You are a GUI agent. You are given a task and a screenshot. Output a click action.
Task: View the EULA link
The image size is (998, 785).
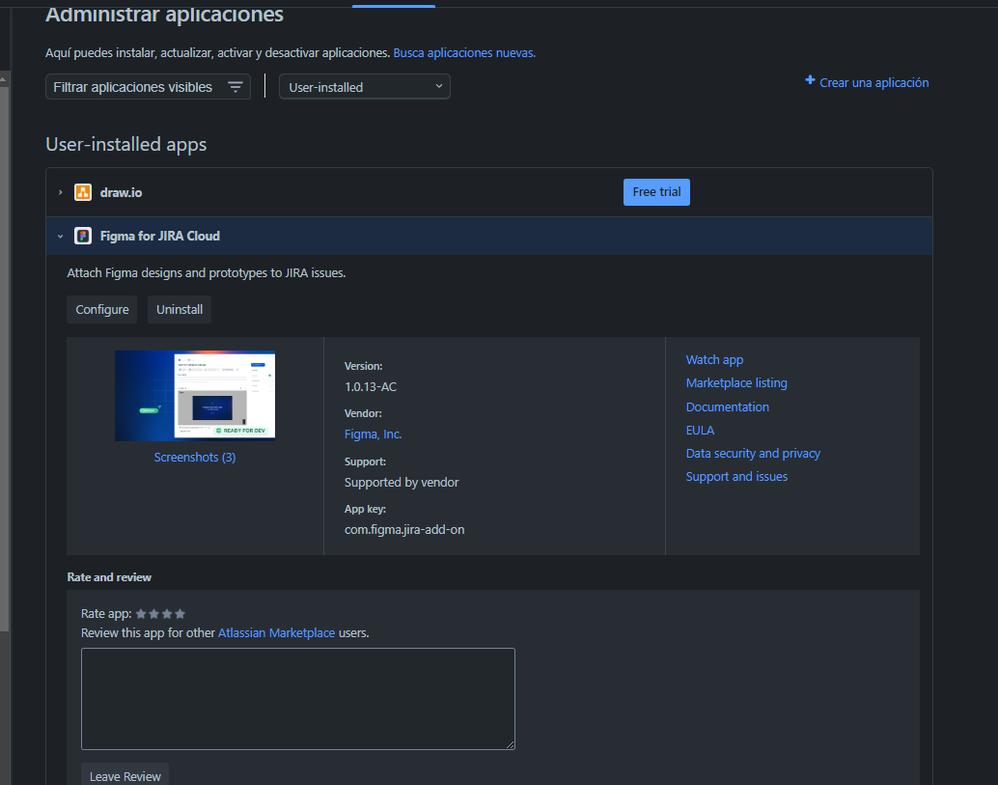(x=700, y=430)
